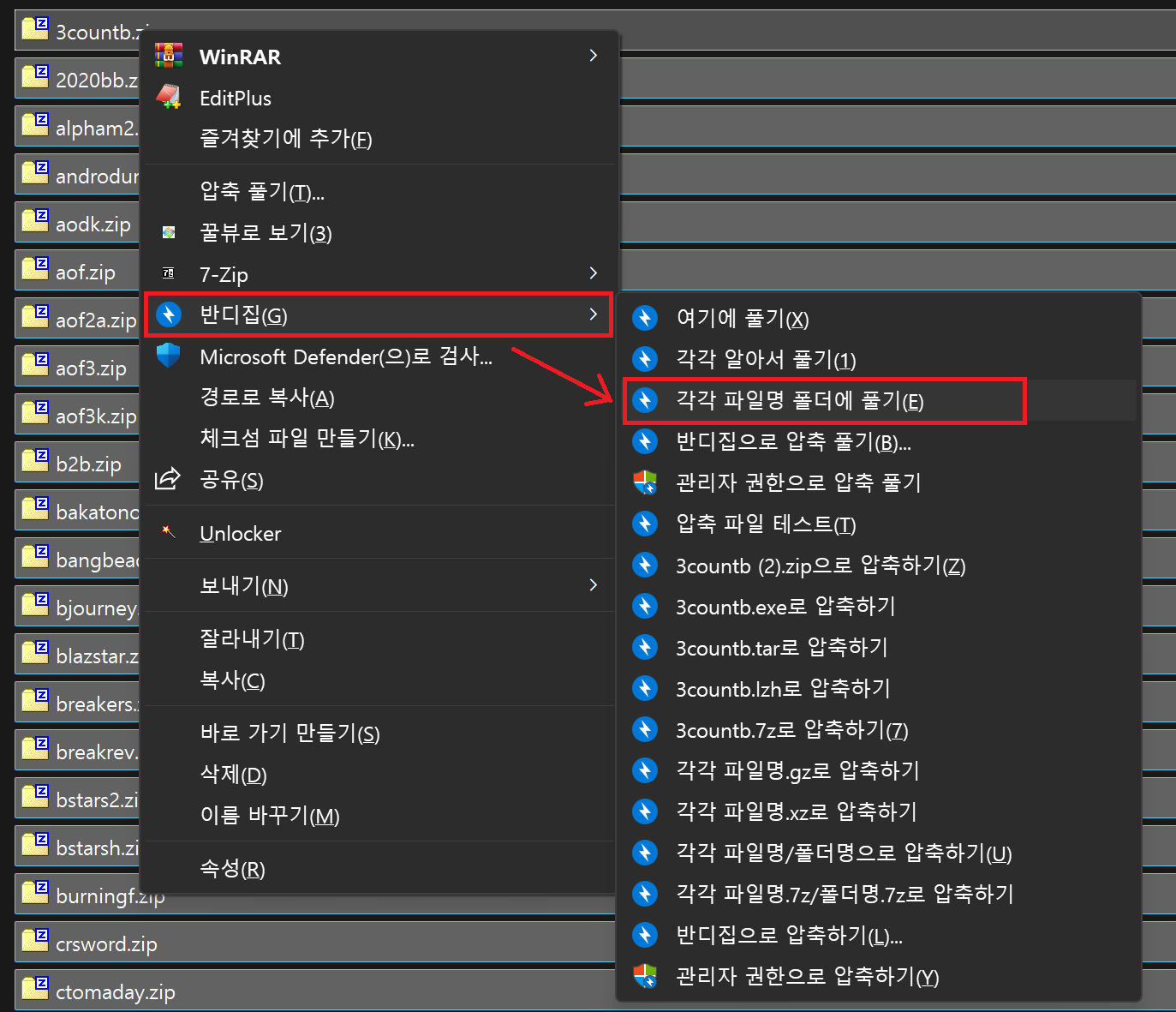Select file b2b.zip
Viewport: 1176px width, 1012px height.
tap(88, 464)
